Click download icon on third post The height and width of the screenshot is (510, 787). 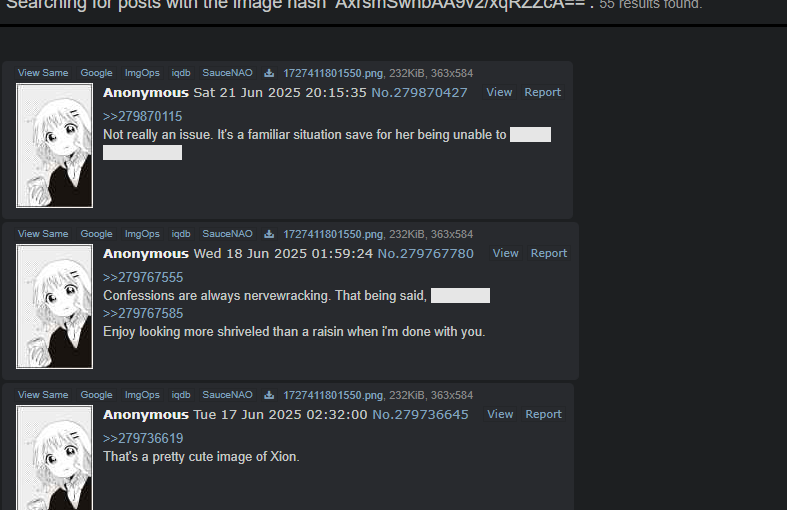click(269, 396)
